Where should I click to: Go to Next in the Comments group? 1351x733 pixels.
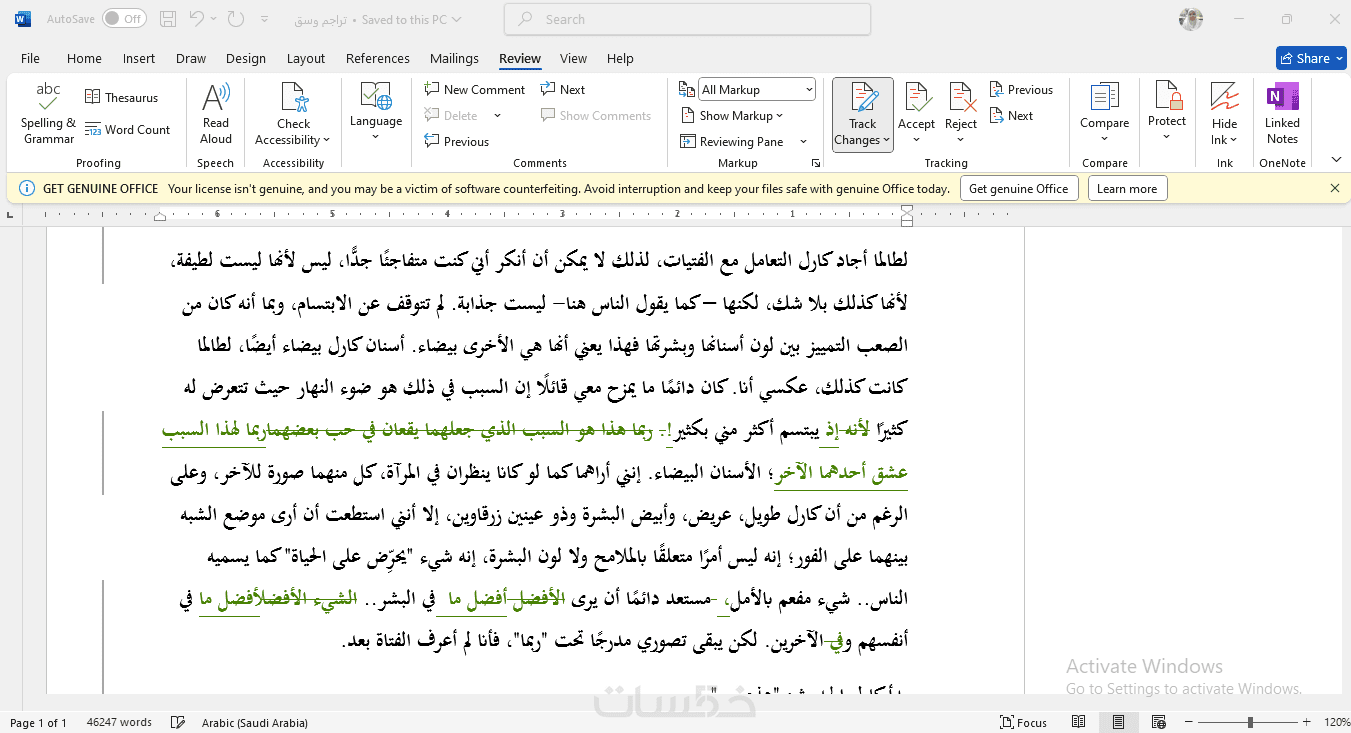[563, 90]
